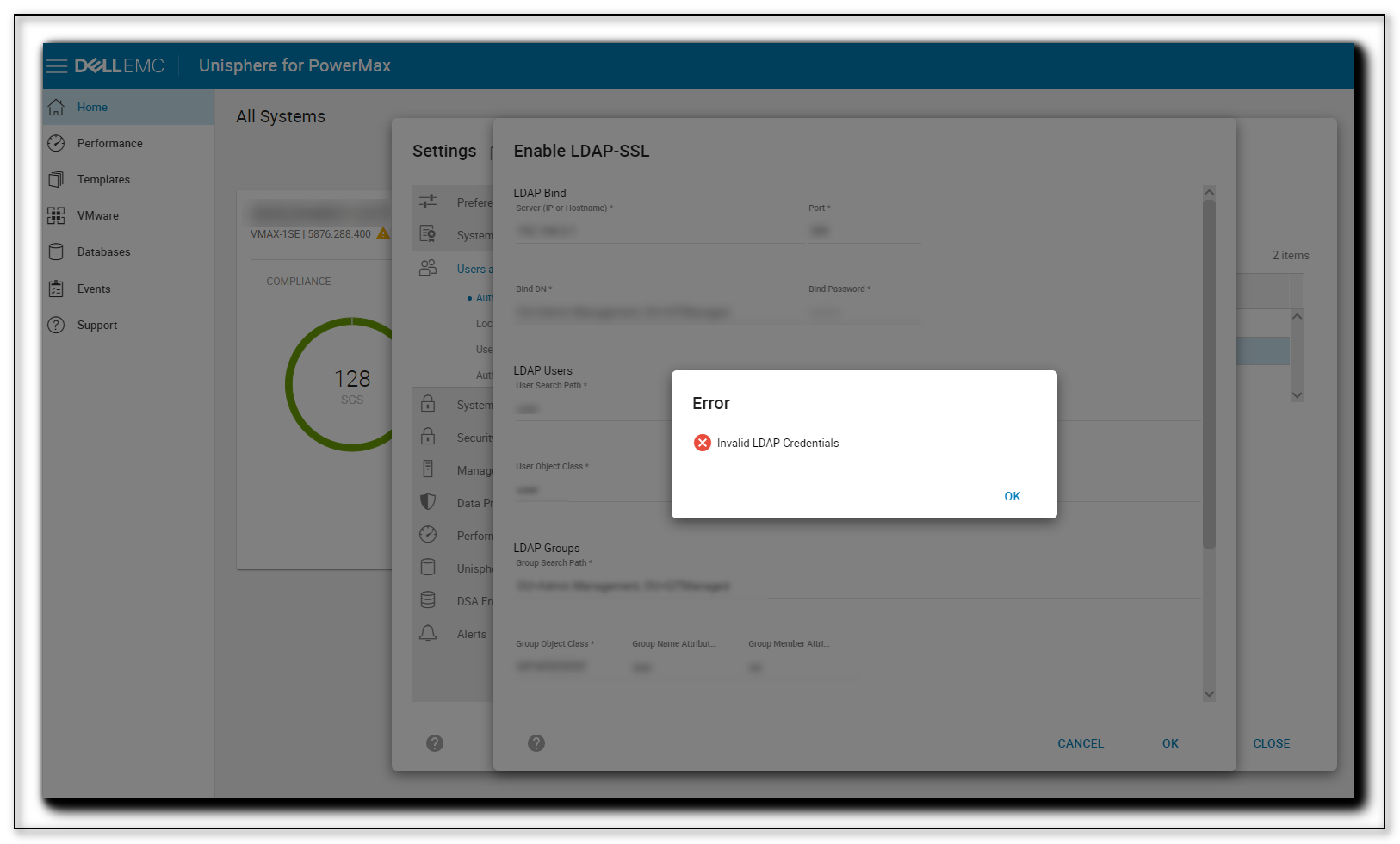Click the Settings dialog help icon
This screenshot has width=1400, height=844.
click(435, 743)
